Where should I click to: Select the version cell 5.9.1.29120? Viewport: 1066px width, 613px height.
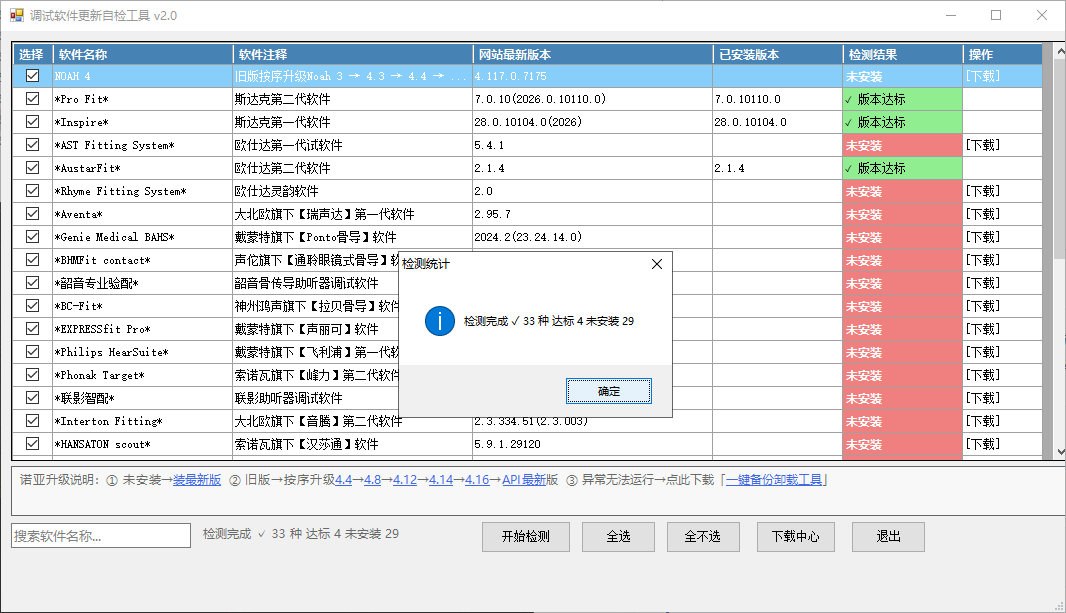point(593,444)
